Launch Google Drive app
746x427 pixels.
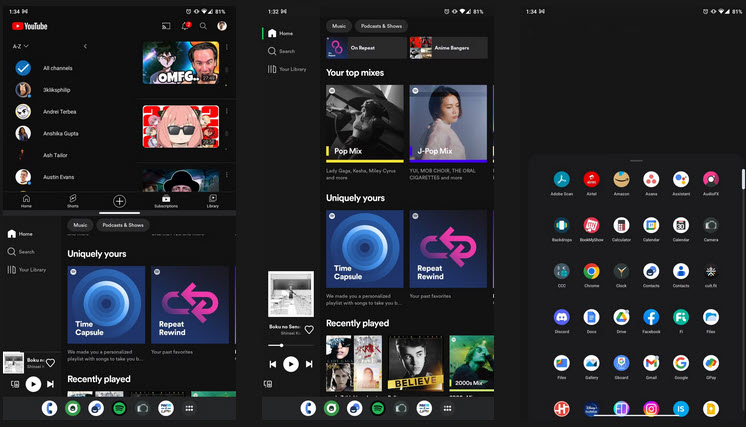621,317
